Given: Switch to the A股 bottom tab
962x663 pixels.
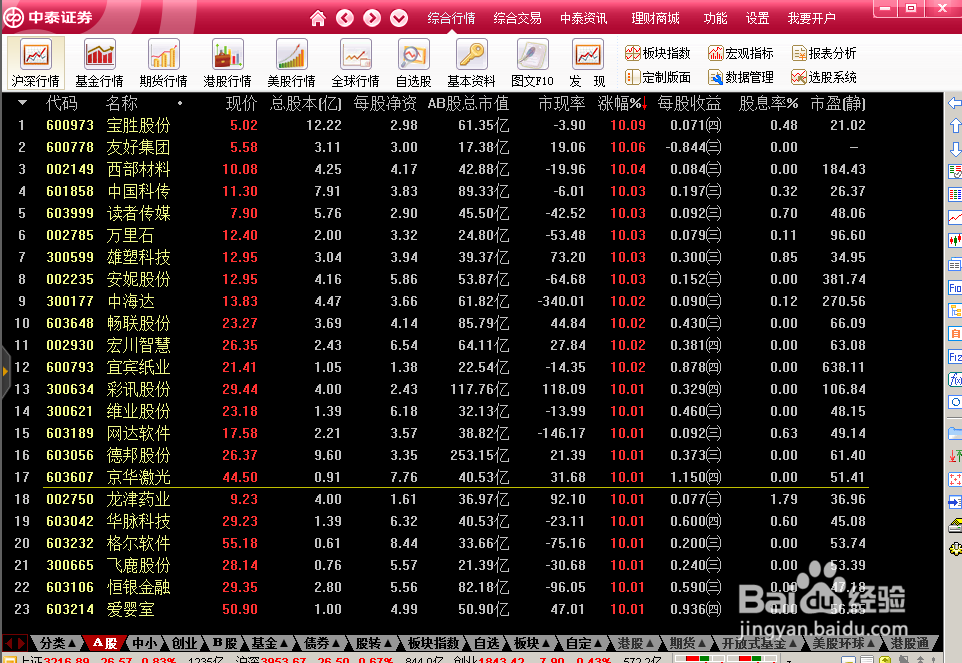Looking at the screenshot, I should click(x=105, y=643).
